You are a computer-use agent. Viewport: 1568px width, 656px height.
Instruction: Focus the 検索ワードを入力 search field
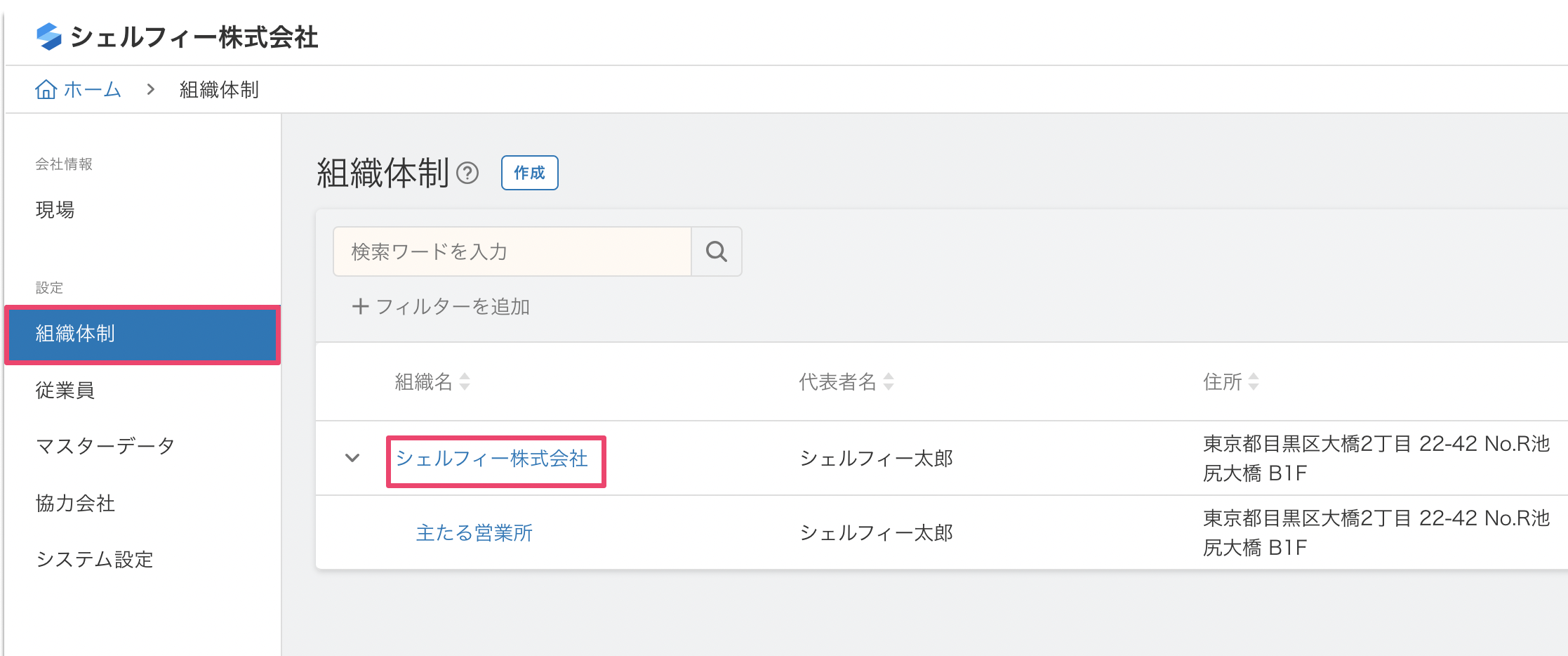pos(512,251)
